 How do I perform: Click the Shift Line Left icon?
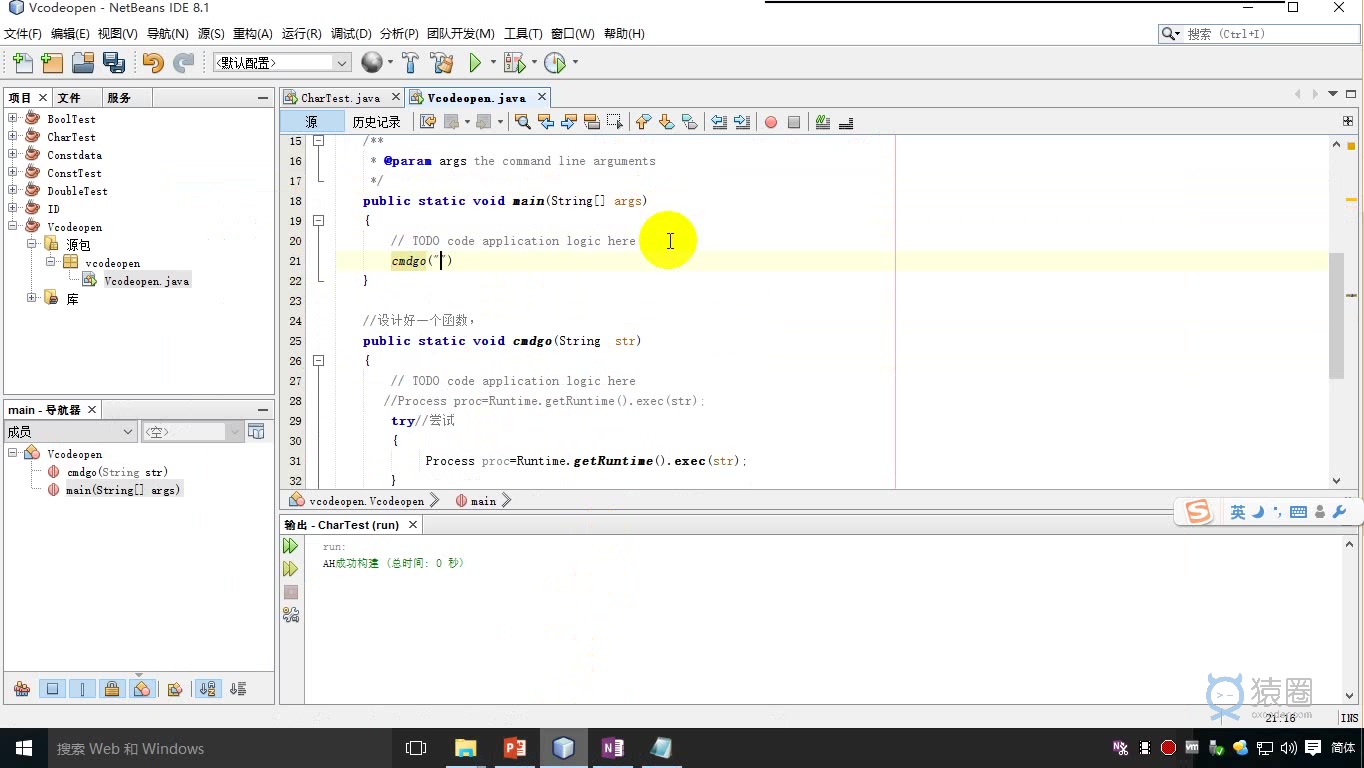pos(718,122)
